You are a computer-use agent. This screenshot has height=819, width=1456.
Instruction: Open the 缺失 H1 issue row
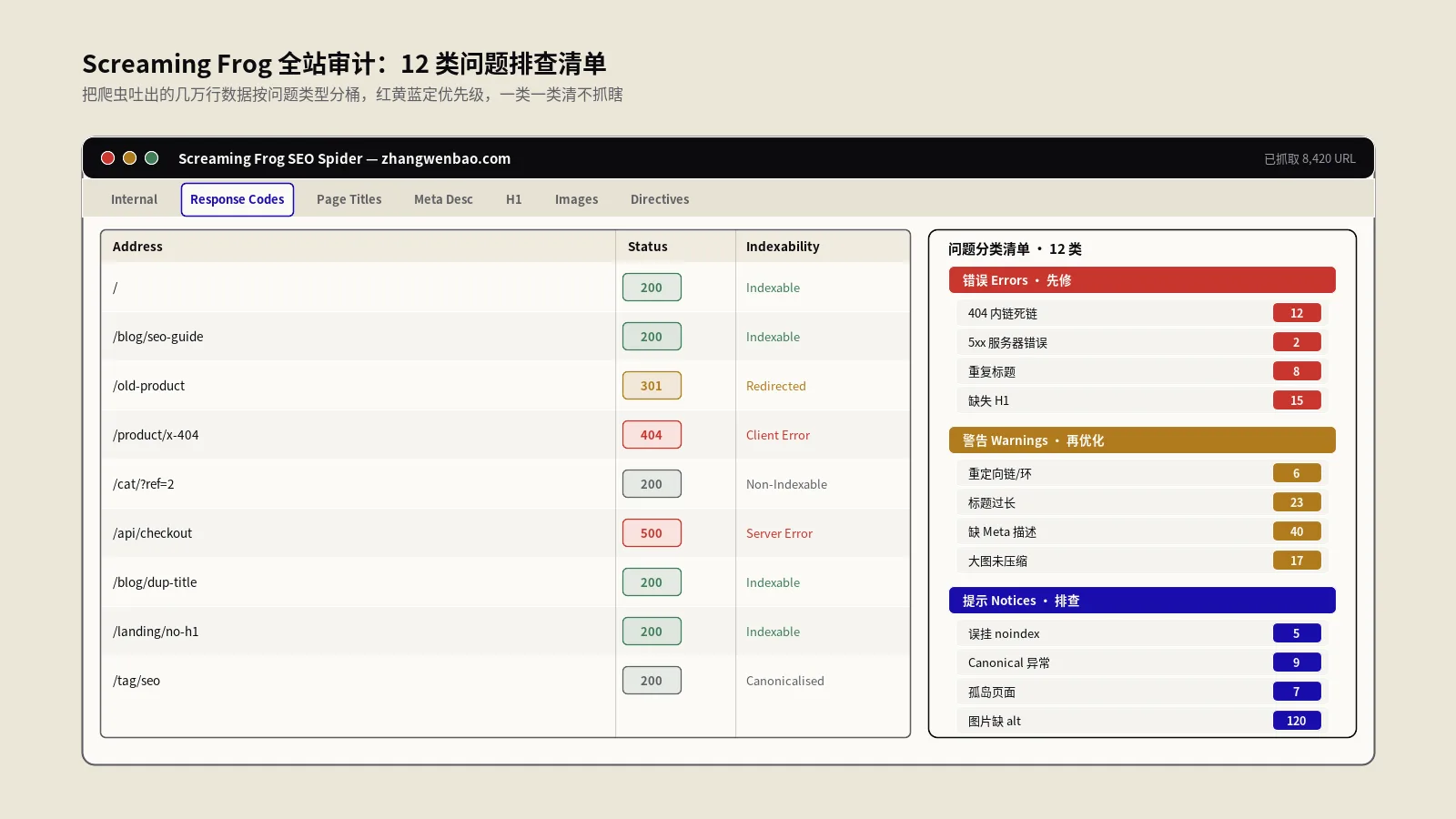[1142, 400]
